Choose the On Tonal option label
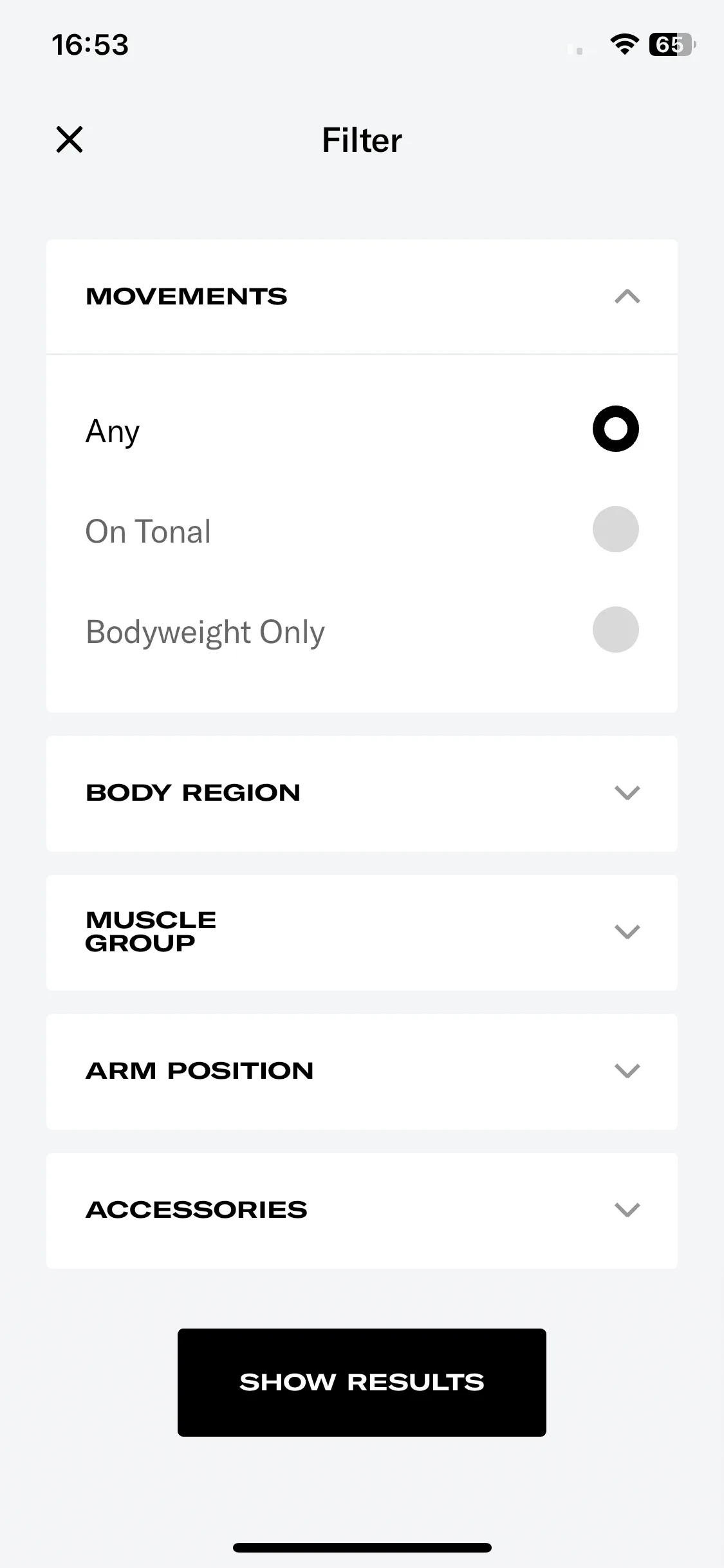Image resolution: width=724 pixels, height=1568 pixels. tap(148, 532)
